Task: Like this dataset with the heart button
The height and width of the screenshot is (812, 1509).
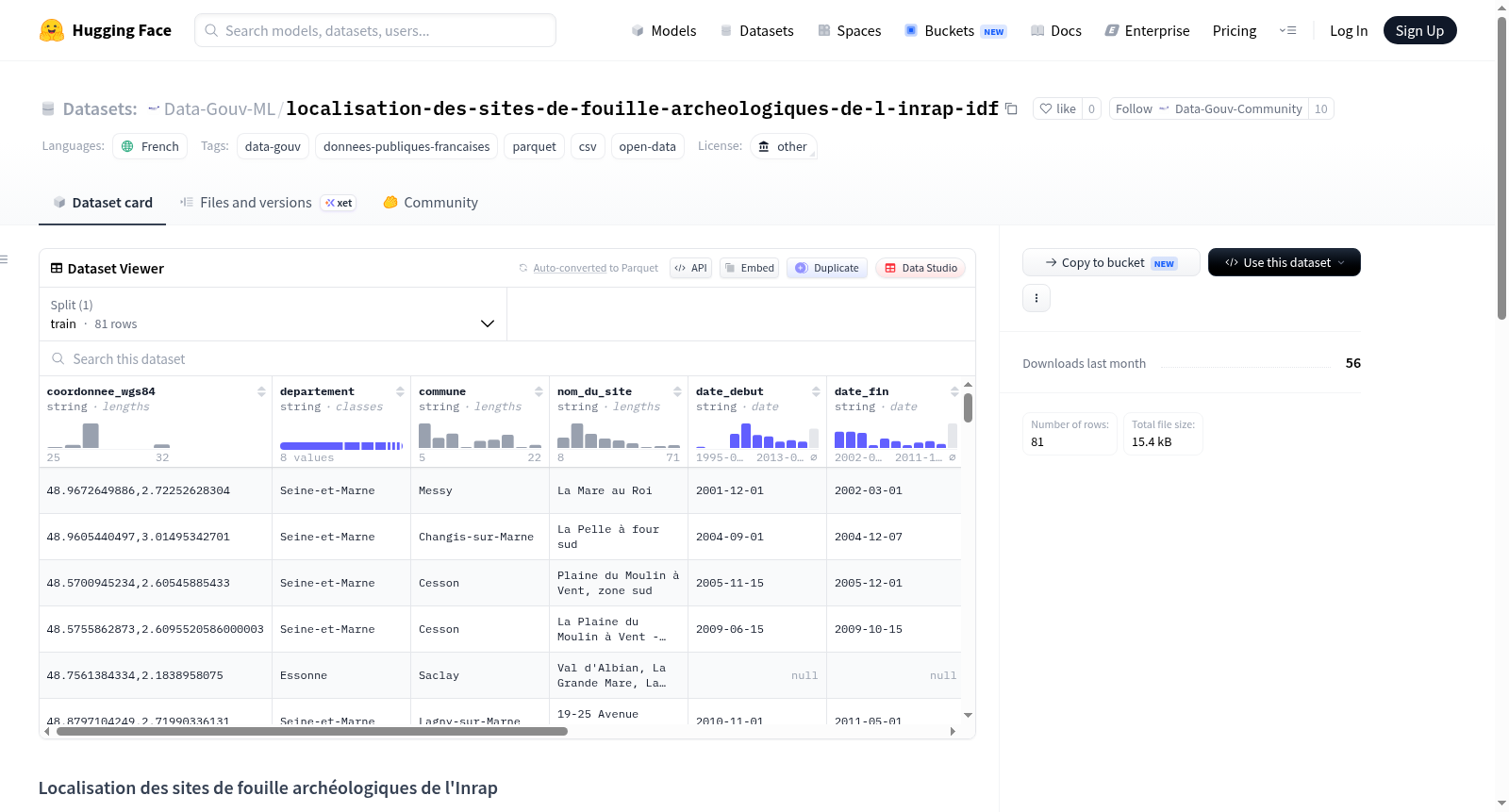Action: point(1057,108)
